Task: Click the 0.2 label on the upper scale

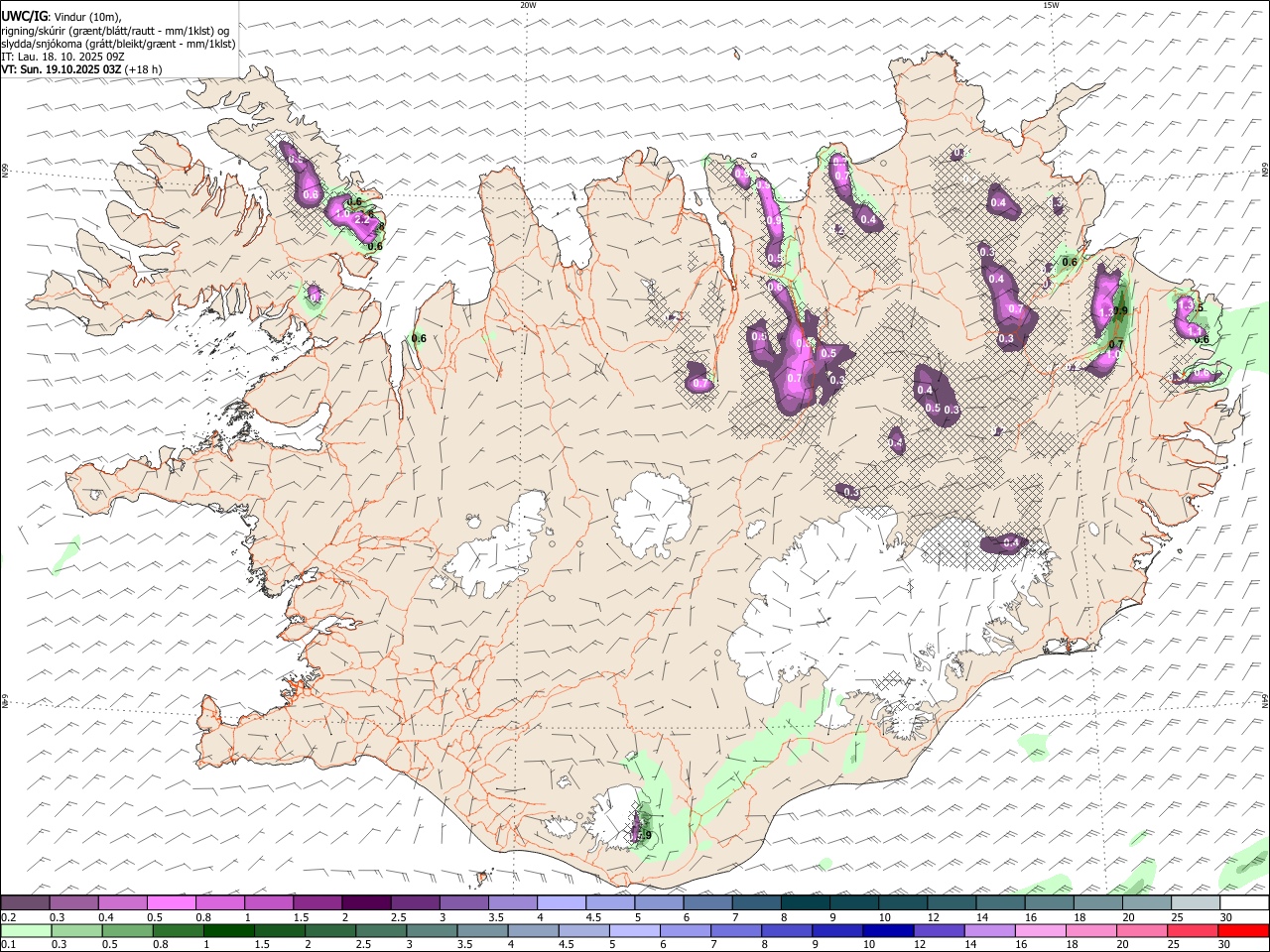Action: point(9,917)
